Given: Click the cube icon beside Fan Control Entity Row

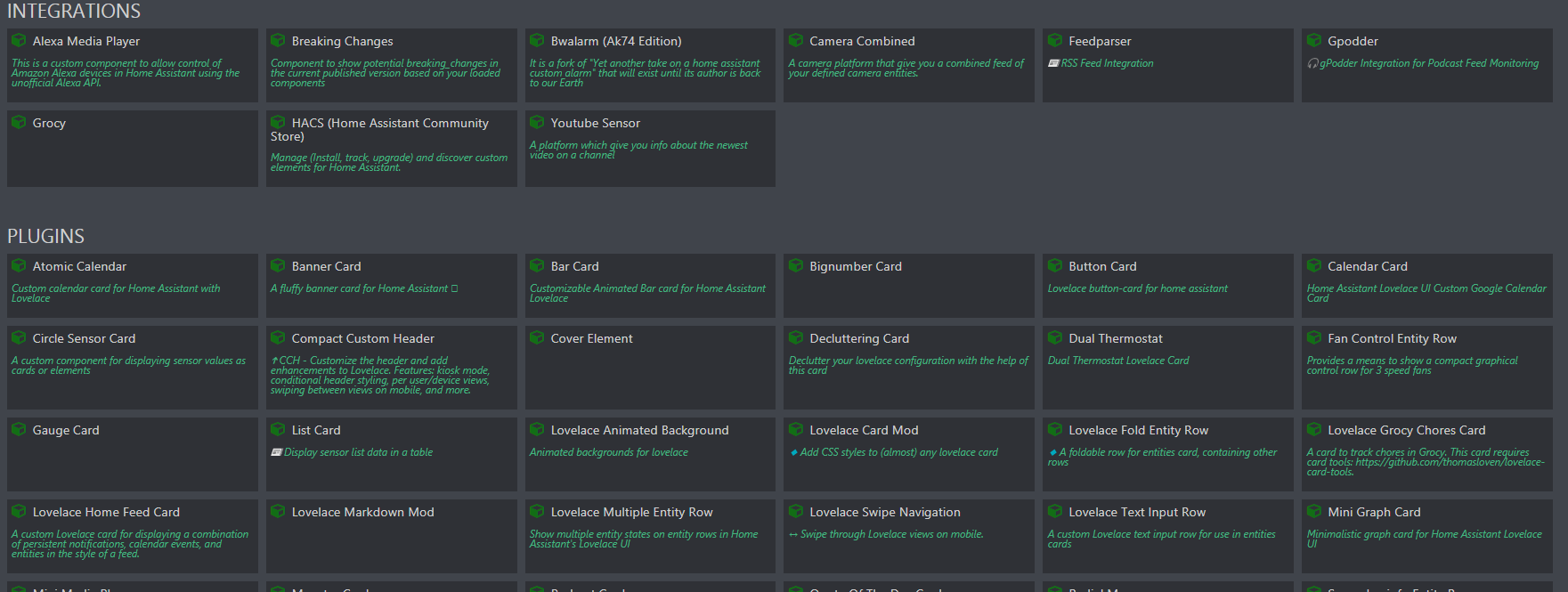Looking at the screenshot, I should tap(1314, 337).
